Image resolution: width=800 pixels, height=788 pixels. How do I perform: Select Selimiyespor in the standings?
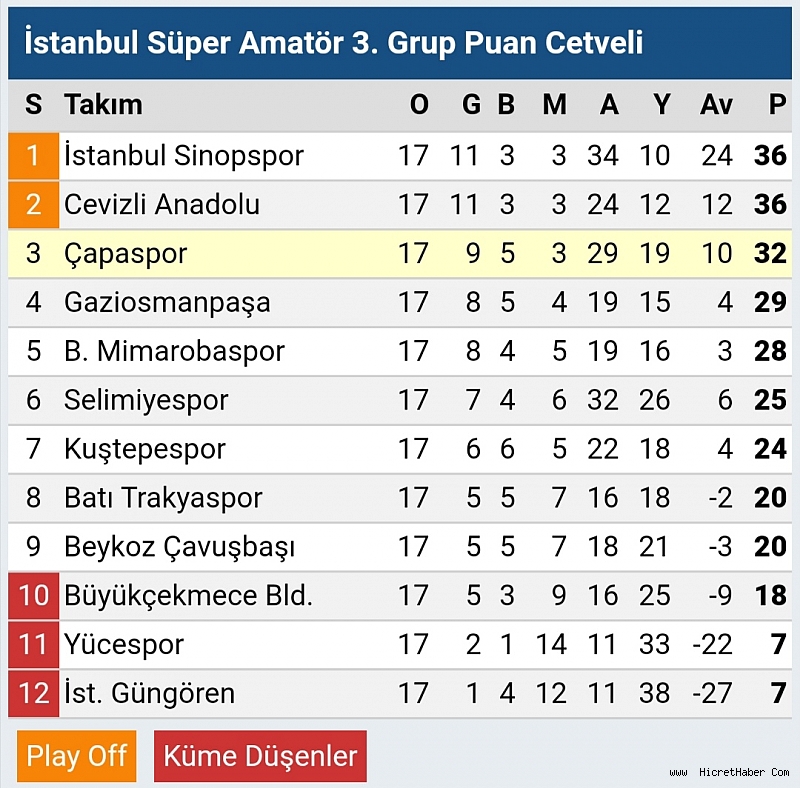click(146, 400)
